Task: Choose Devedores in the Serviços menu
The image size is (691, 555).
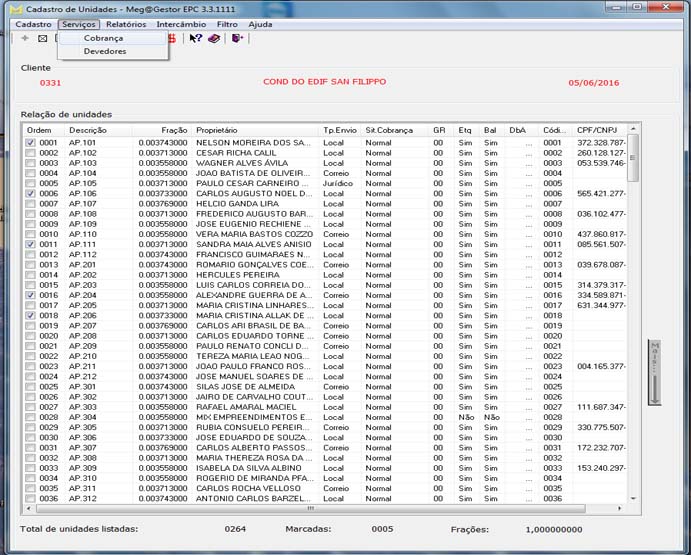Action: pos(105,51)
